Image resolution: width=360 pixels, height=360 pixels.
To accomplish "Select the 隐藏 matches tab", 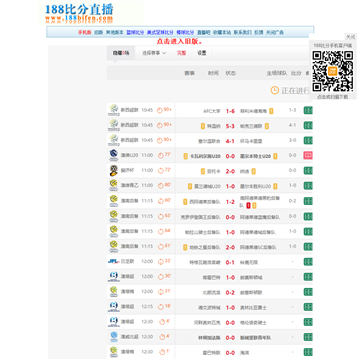I will point(121,53).
